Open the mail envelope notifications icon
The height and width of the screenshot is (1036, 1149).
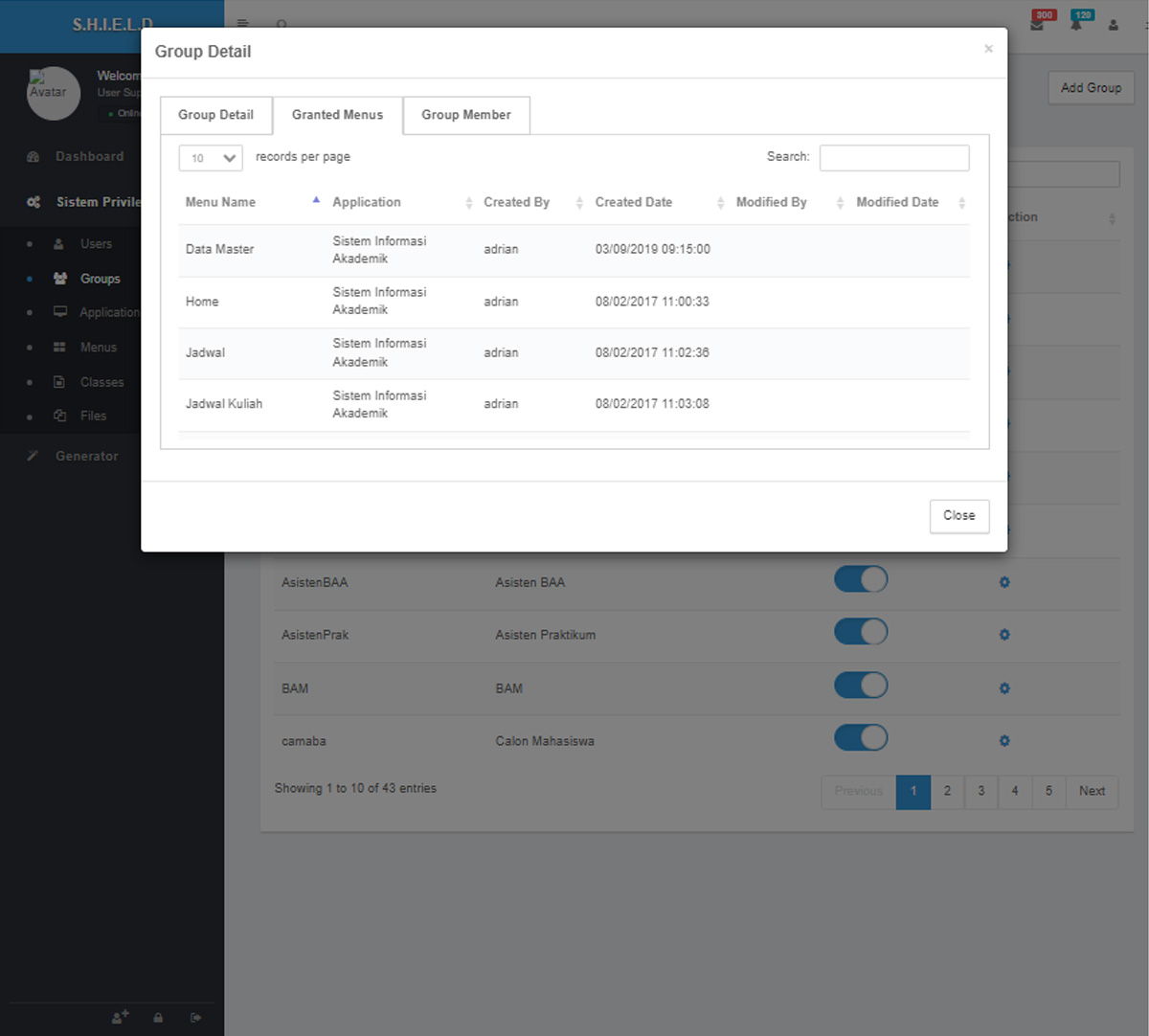pyautogui.click(x=1037, y=24)
